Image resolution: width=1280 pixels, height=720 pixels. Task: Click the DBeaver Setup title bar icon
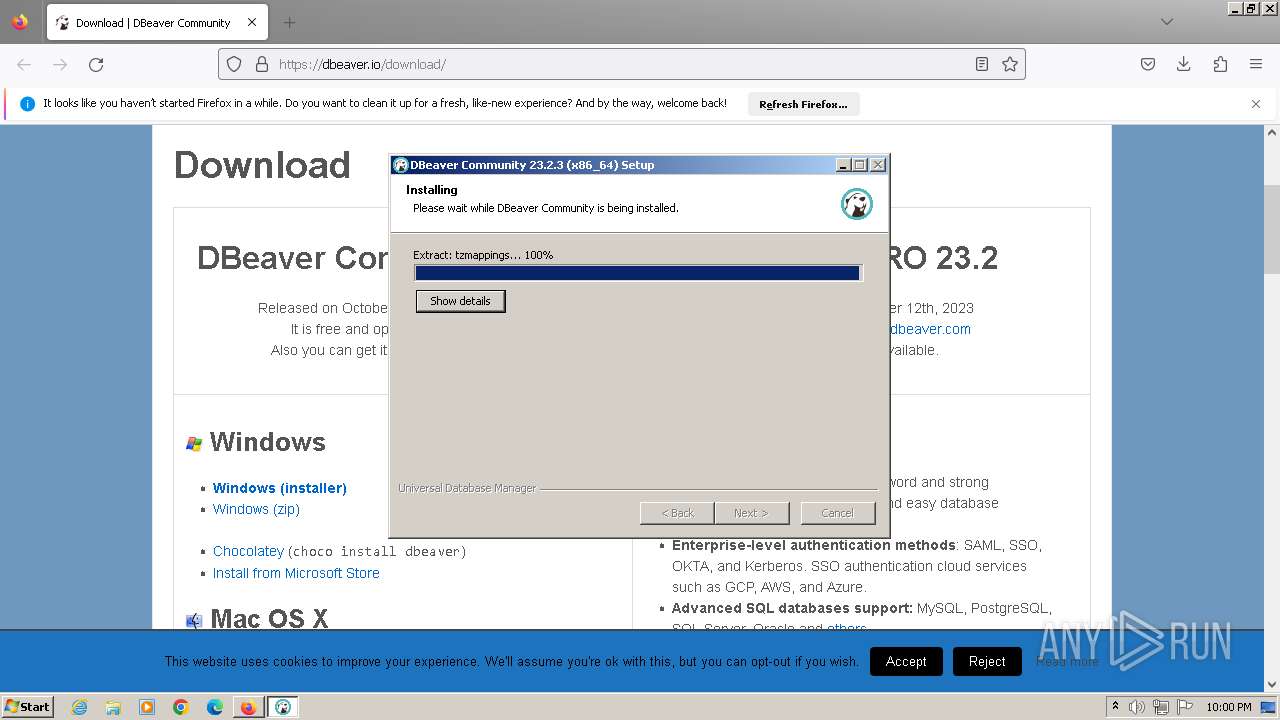click(400, 165)
